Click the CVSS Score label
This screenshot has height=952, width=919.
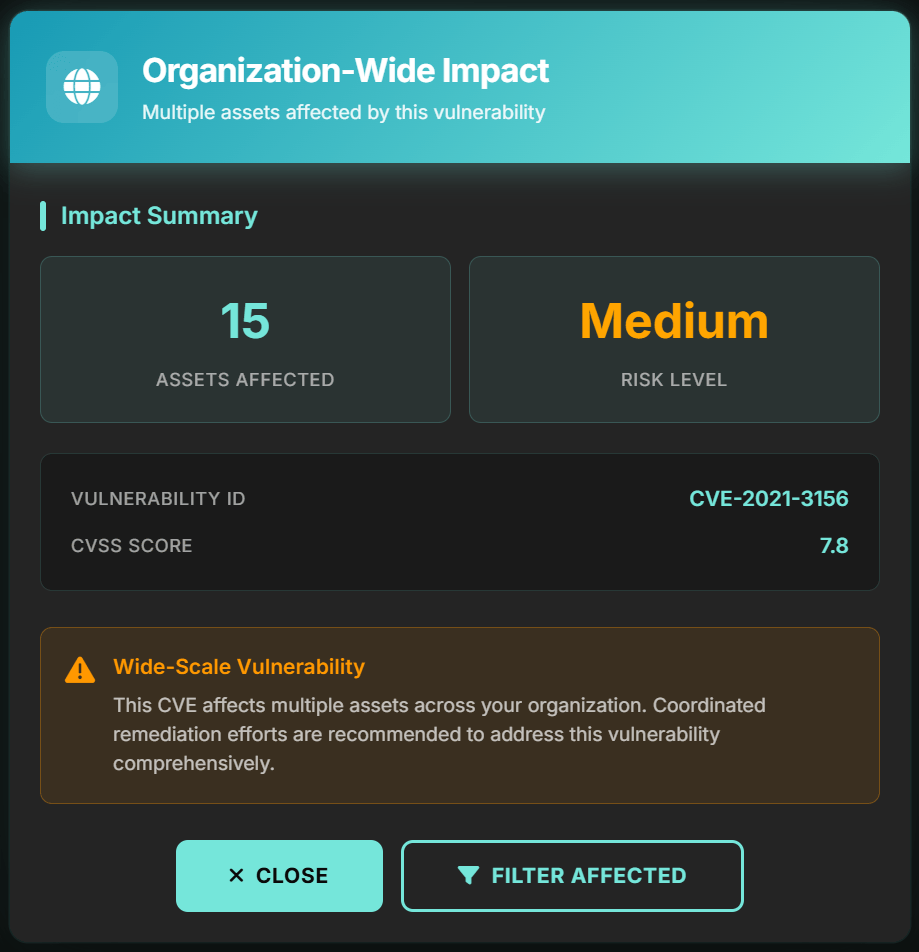pyautogui.click(x=132, y=545)
